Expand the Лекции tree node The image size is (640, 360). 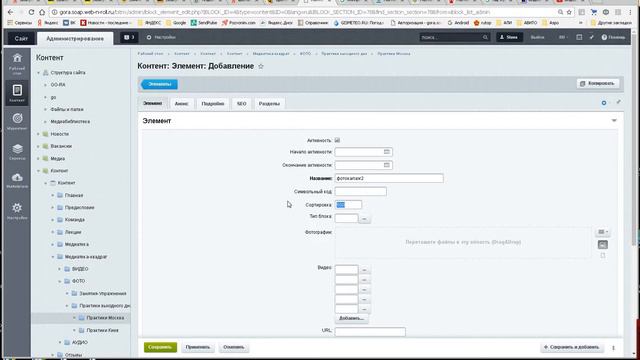[x=53, y=232]
